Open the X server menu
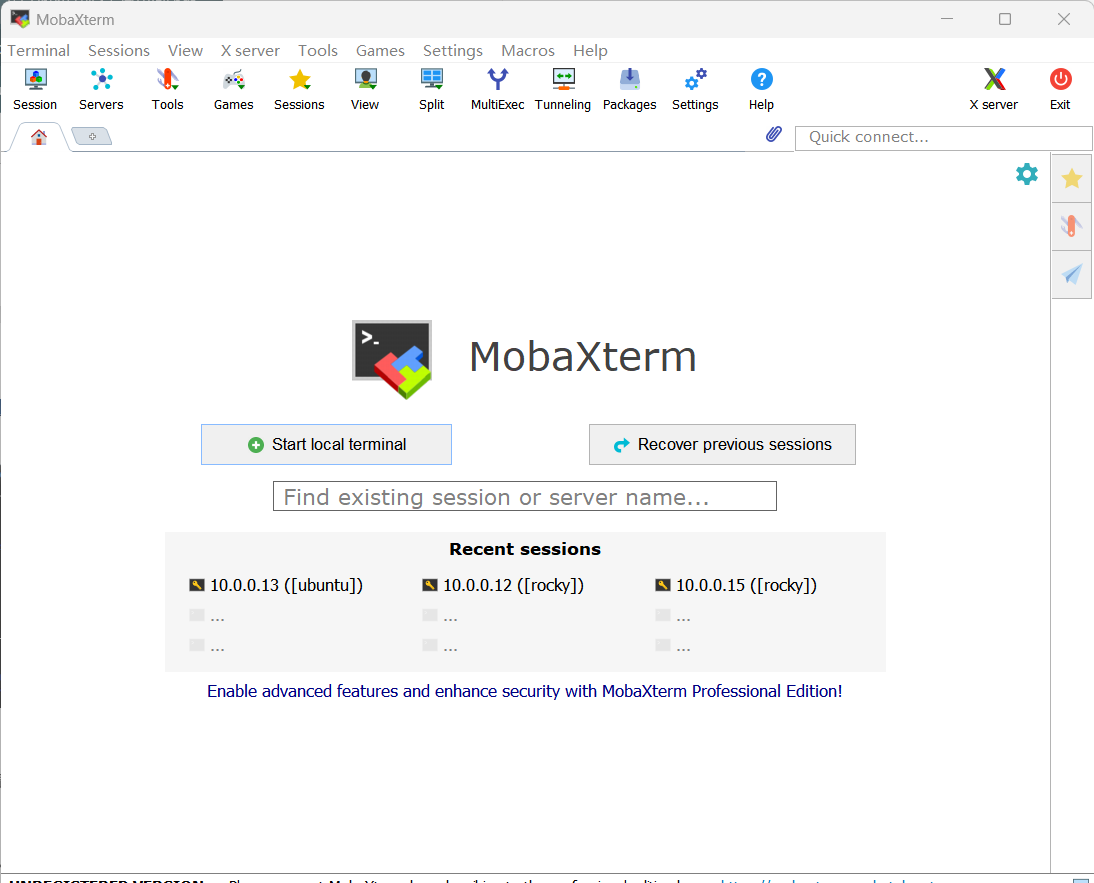The height and width of the screenshot is (883, 1094). (250, 51)
